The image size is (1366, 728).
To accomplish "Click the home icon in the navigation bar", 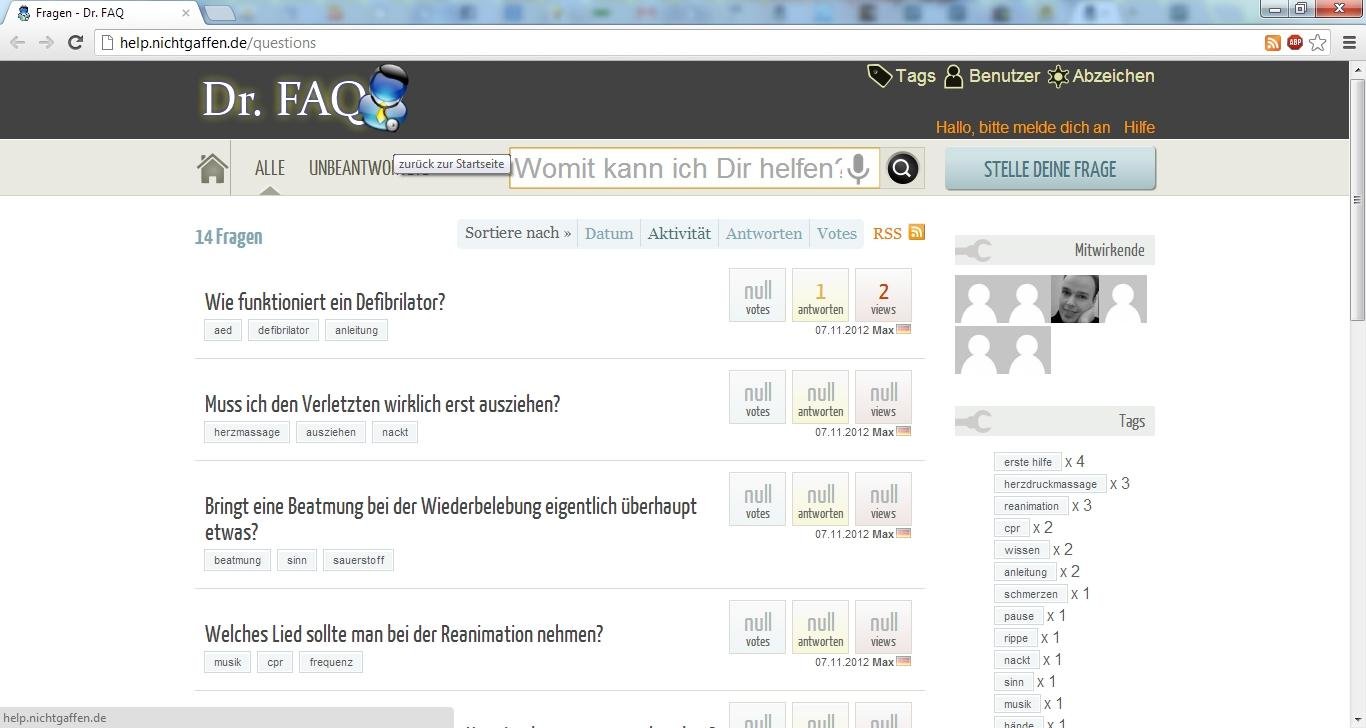I will [211, 167].
